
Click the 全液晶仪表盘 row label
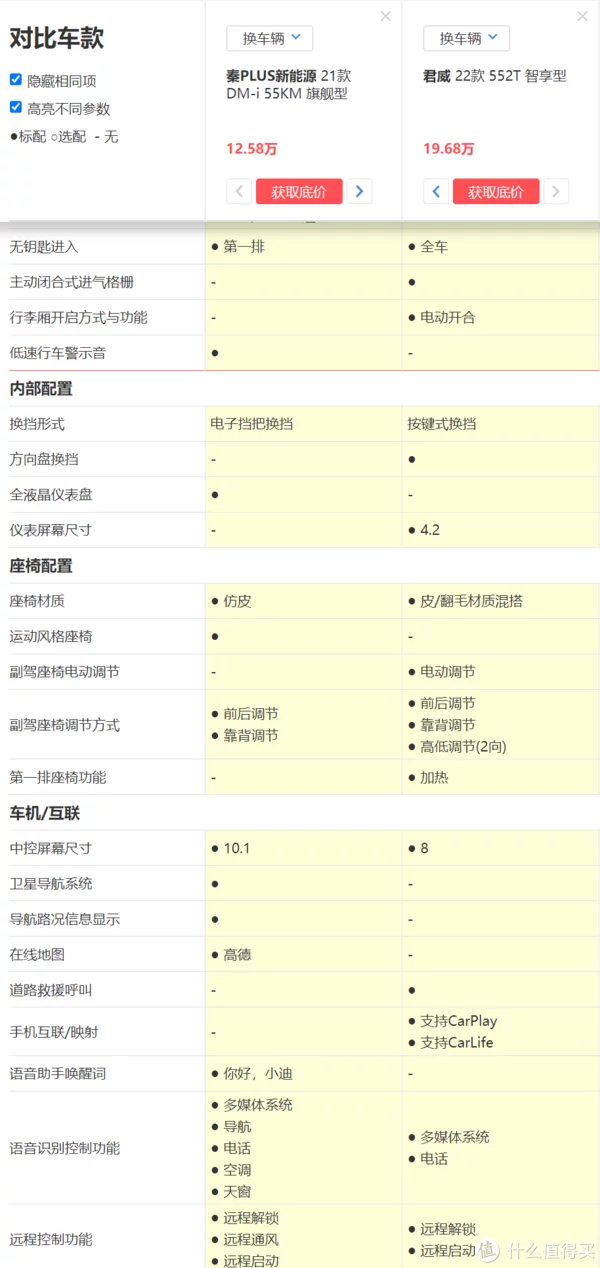(50, 495)
